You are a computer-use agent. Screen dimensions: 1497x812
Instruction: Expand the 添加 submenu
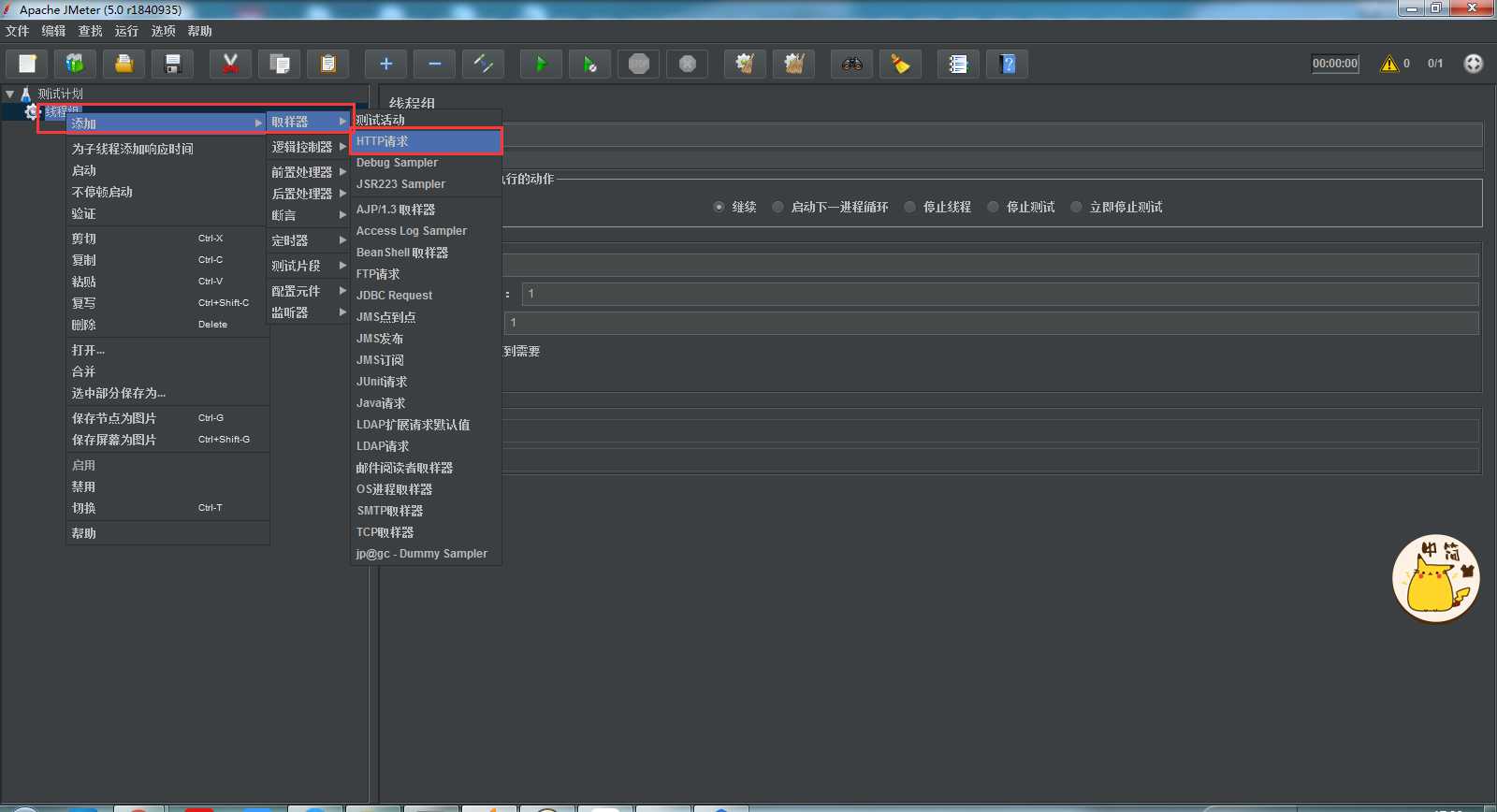pos(167,123)
